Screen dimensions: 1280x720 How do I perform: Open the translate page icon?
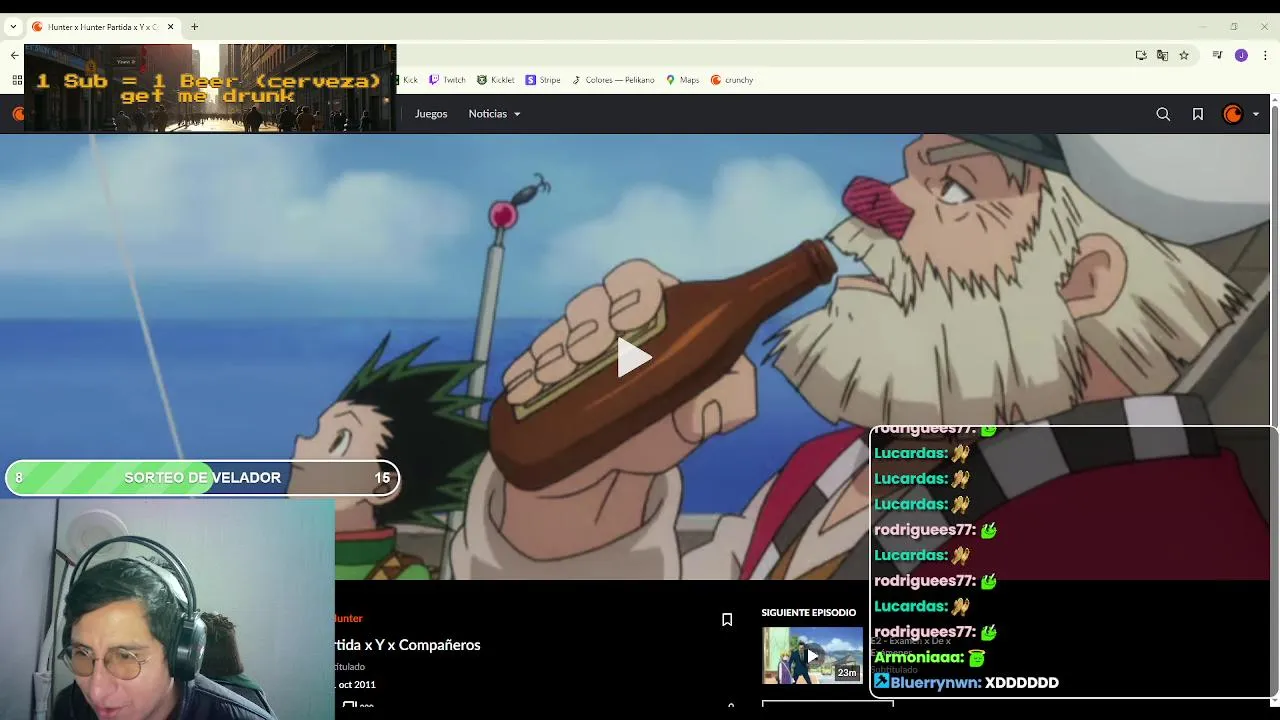1162,55
